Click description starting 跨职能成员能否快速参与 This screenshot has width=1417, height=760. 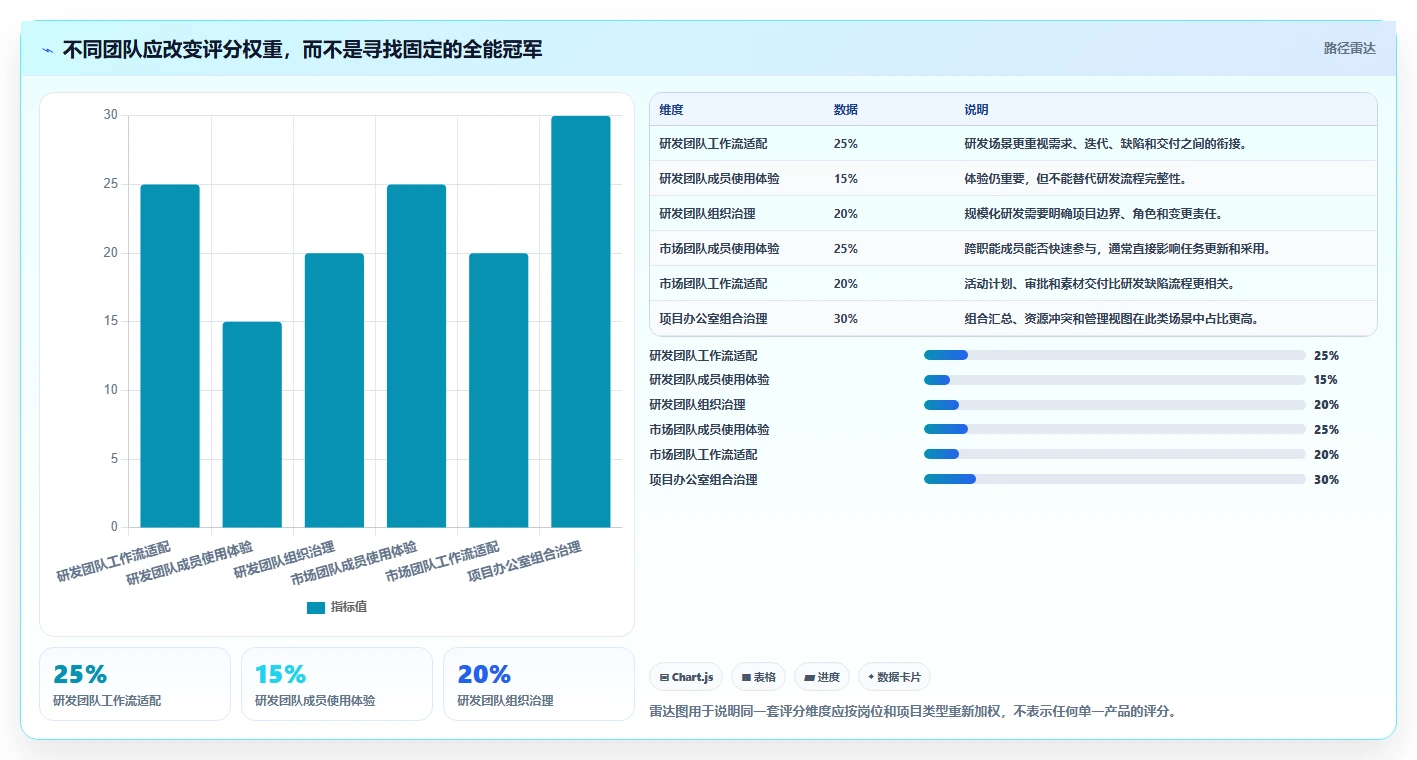coord(1117,249)
